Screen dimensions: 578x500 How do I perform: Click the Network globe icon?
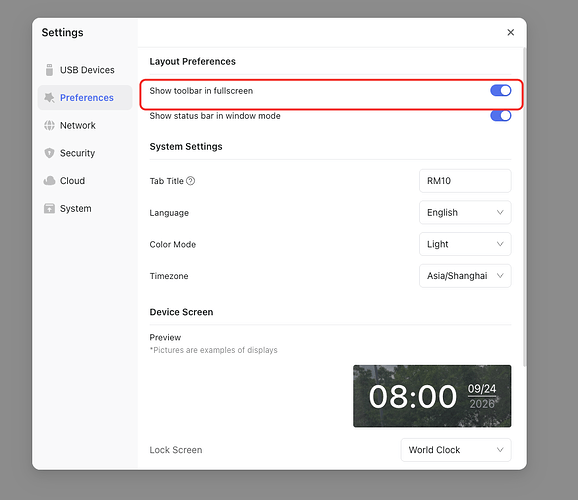point(49,125)
